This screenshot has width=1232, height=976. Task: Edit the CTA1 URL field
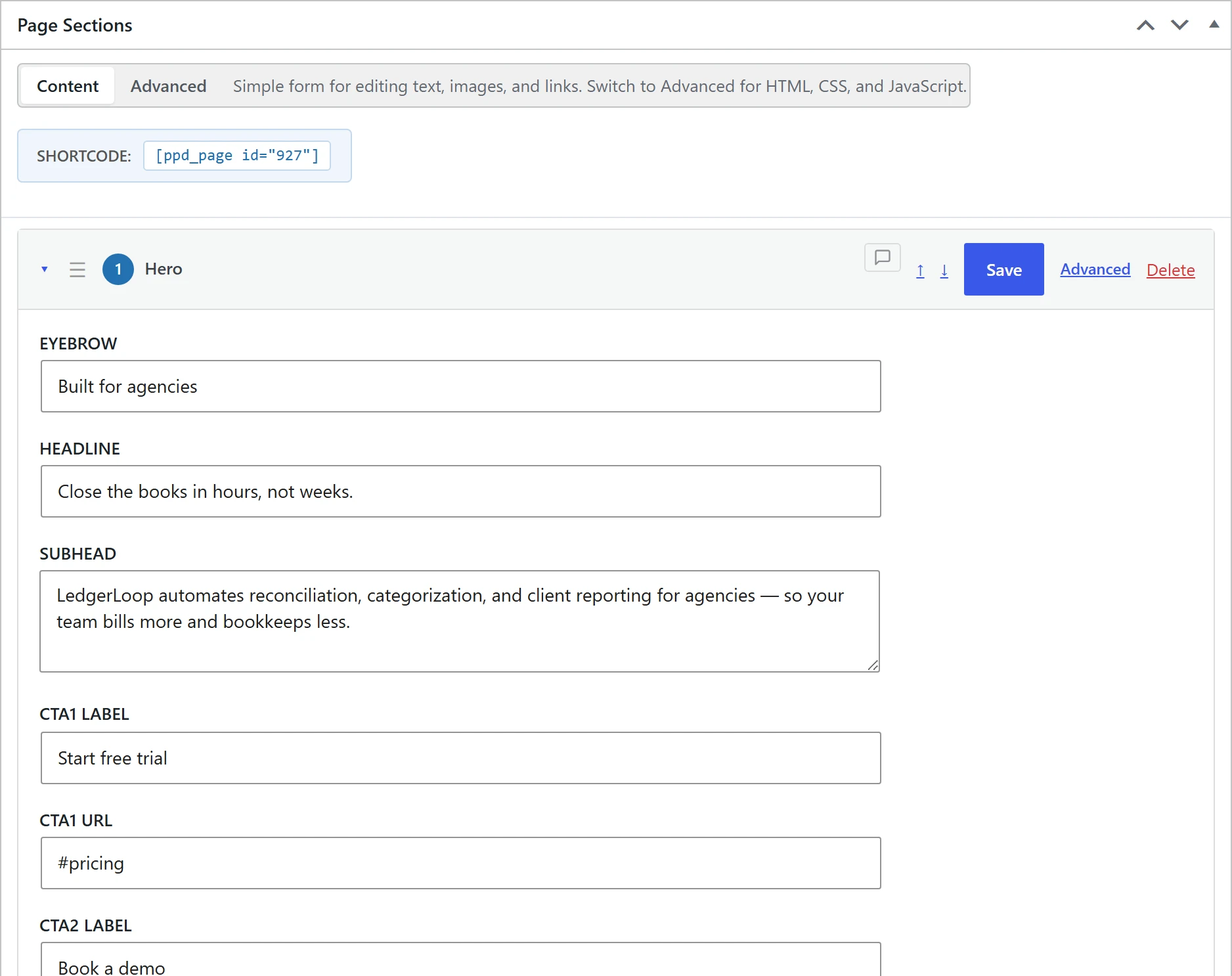point(461,863)
